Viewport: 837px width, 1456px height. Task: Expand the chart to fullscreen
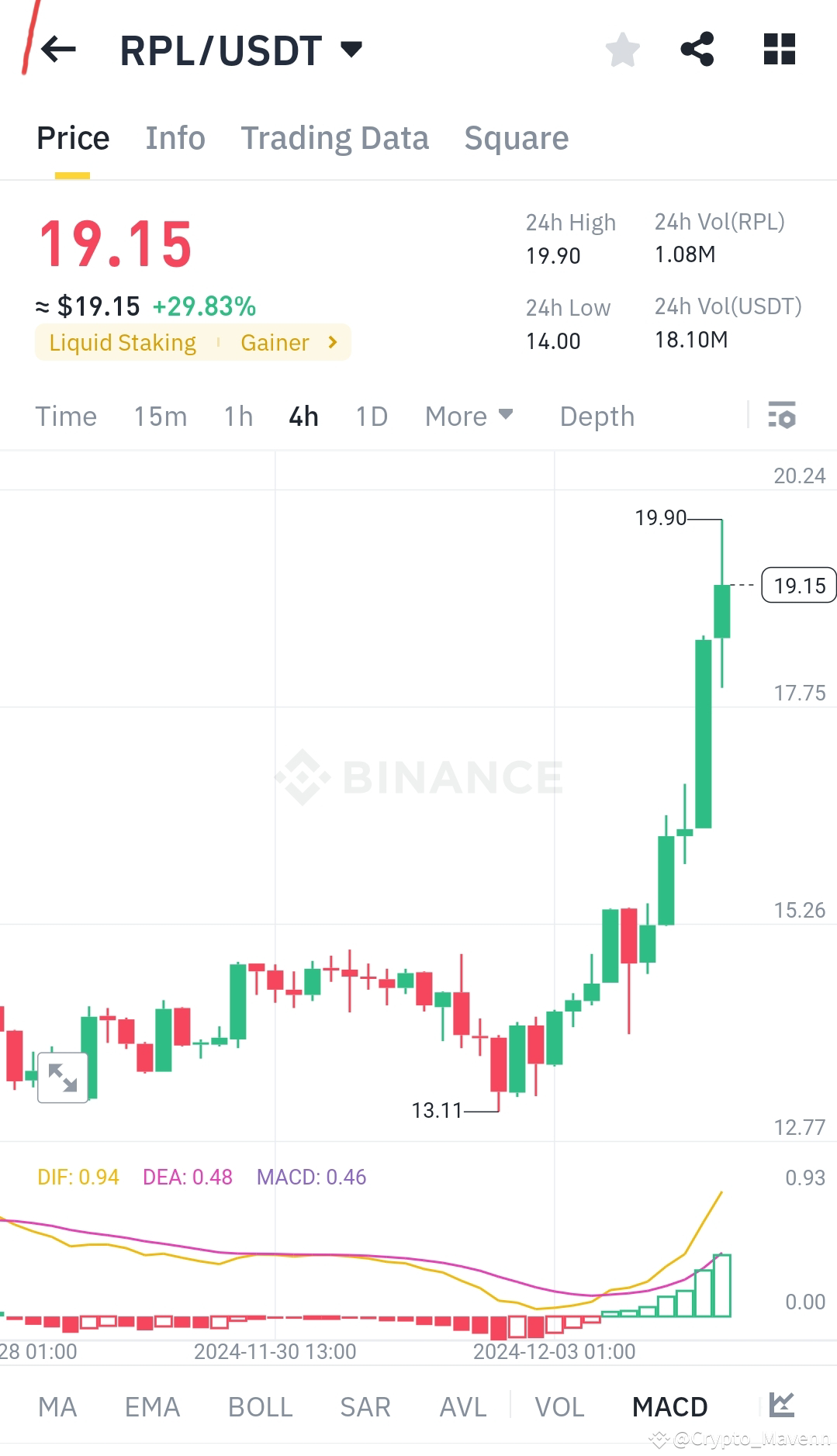(x=63, y=1076)
